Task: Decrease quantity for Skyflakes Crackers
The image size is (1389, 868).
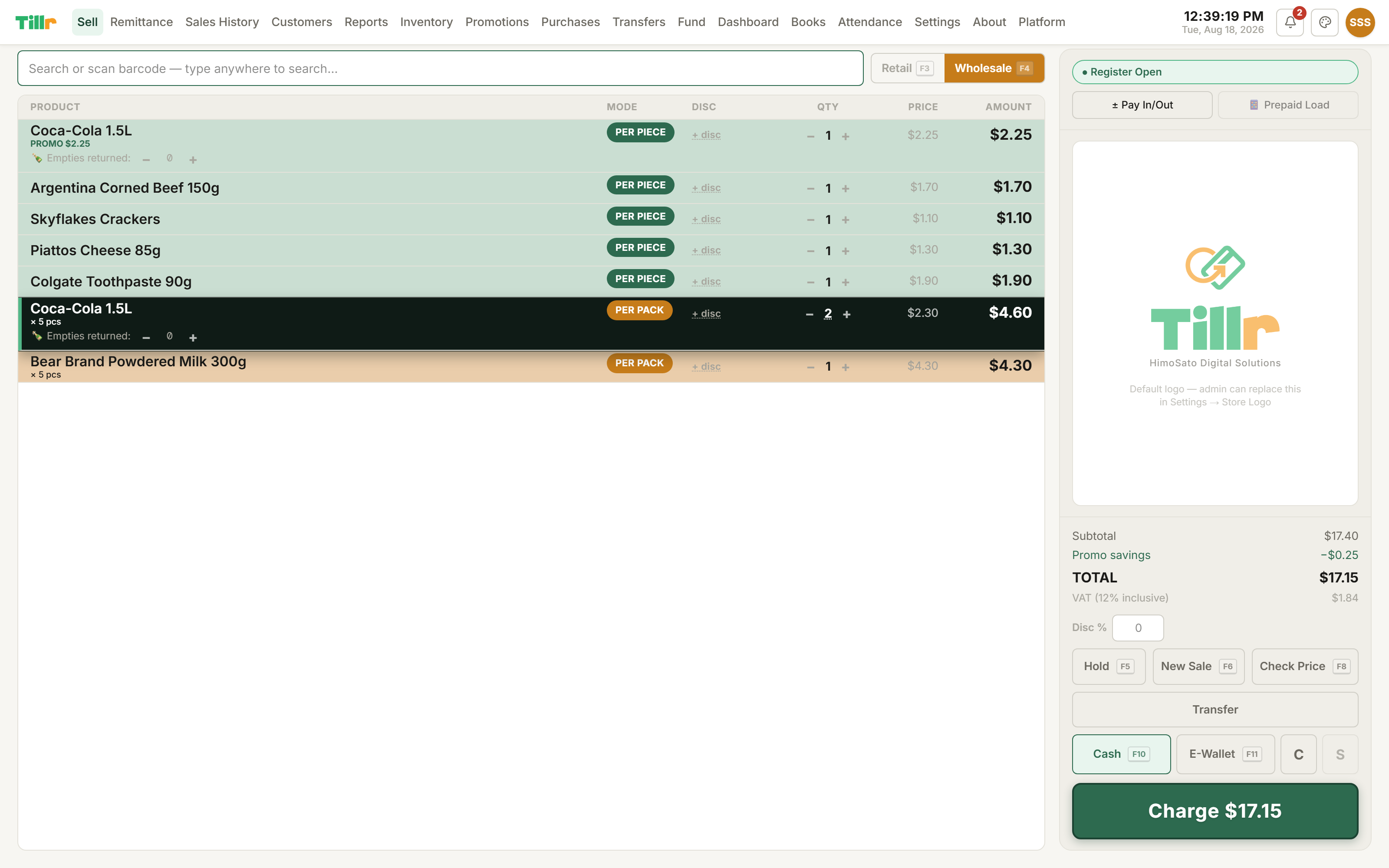Action: [x=810, y=220]
